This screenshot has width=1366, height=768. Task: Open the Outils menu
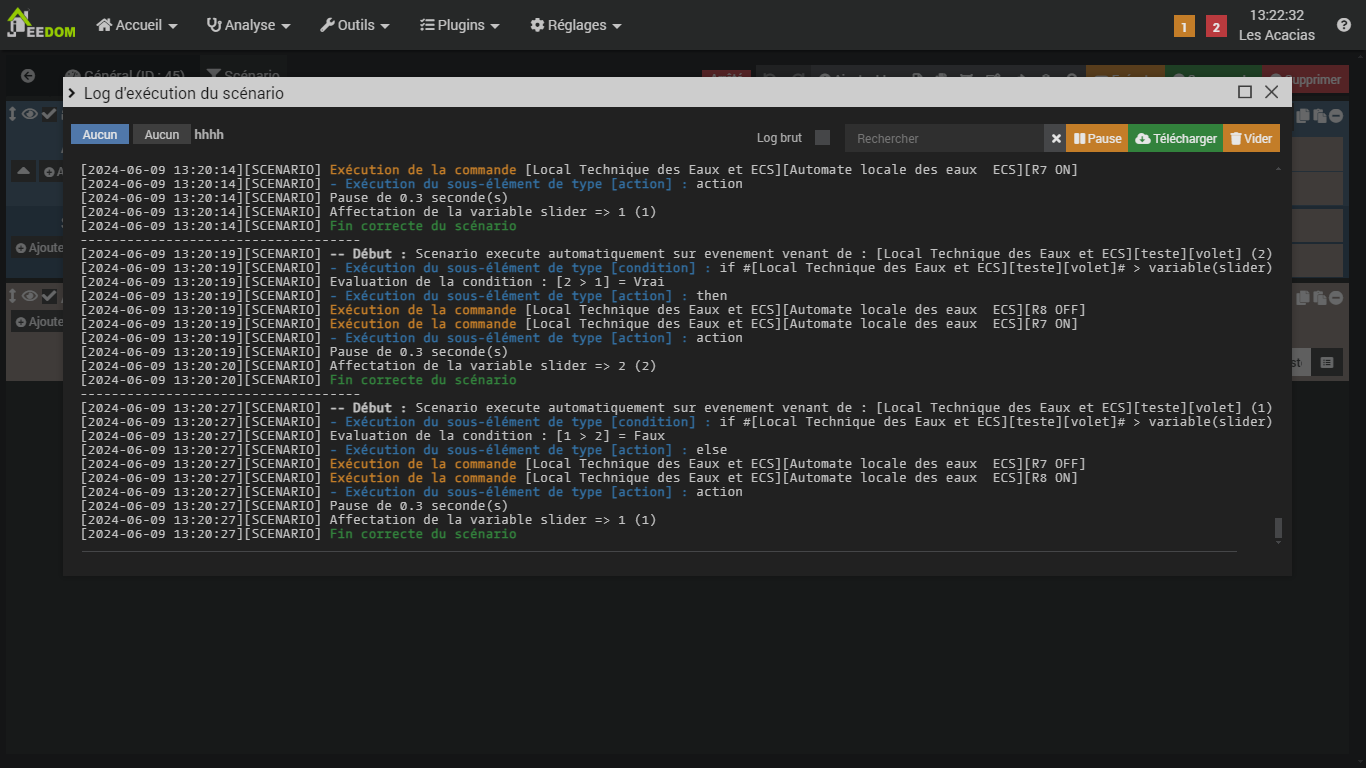pyautogui.click(x=354, y=25)
